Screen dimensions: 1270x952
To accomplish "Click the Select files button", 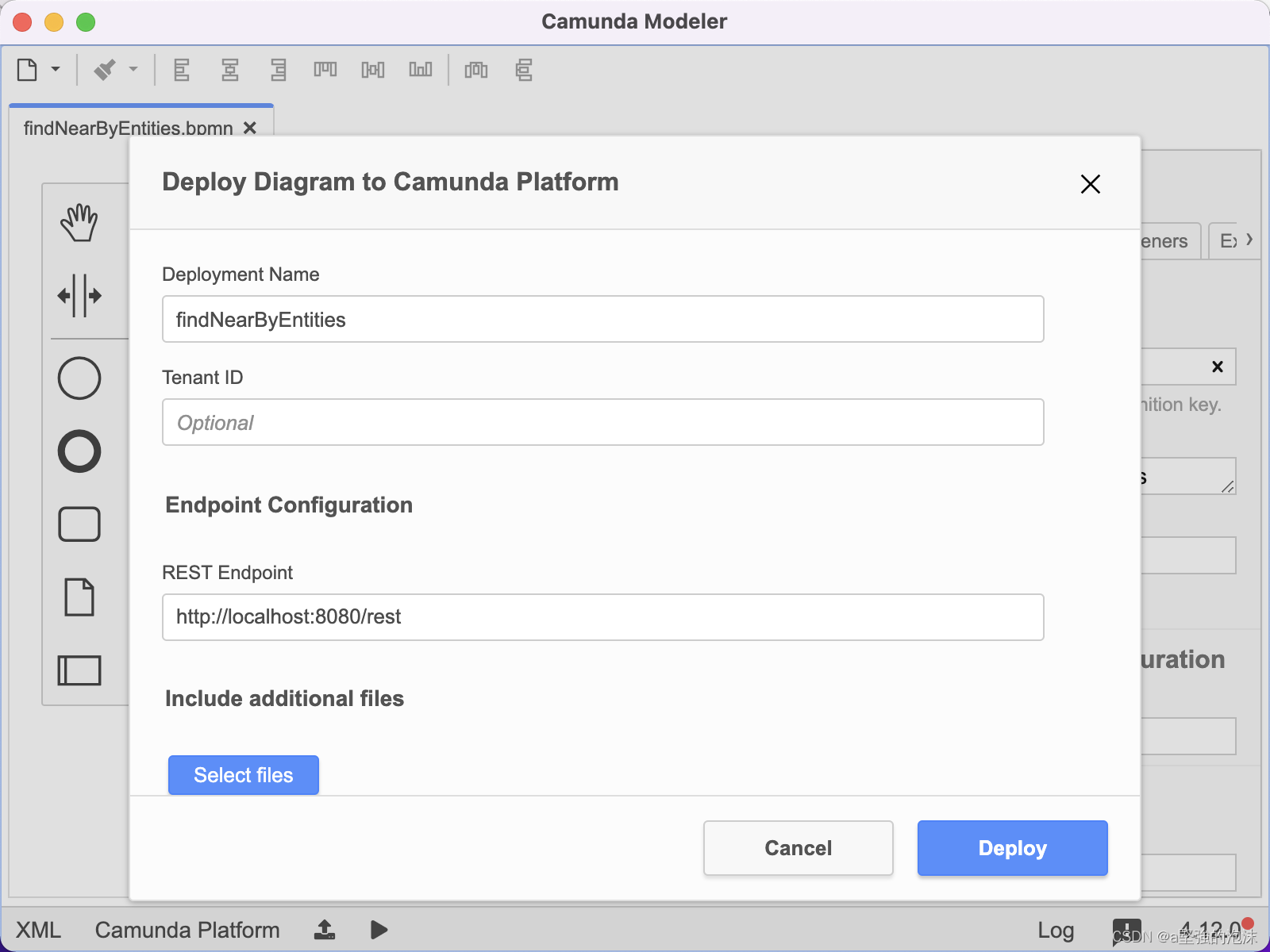I will (244, 775).
